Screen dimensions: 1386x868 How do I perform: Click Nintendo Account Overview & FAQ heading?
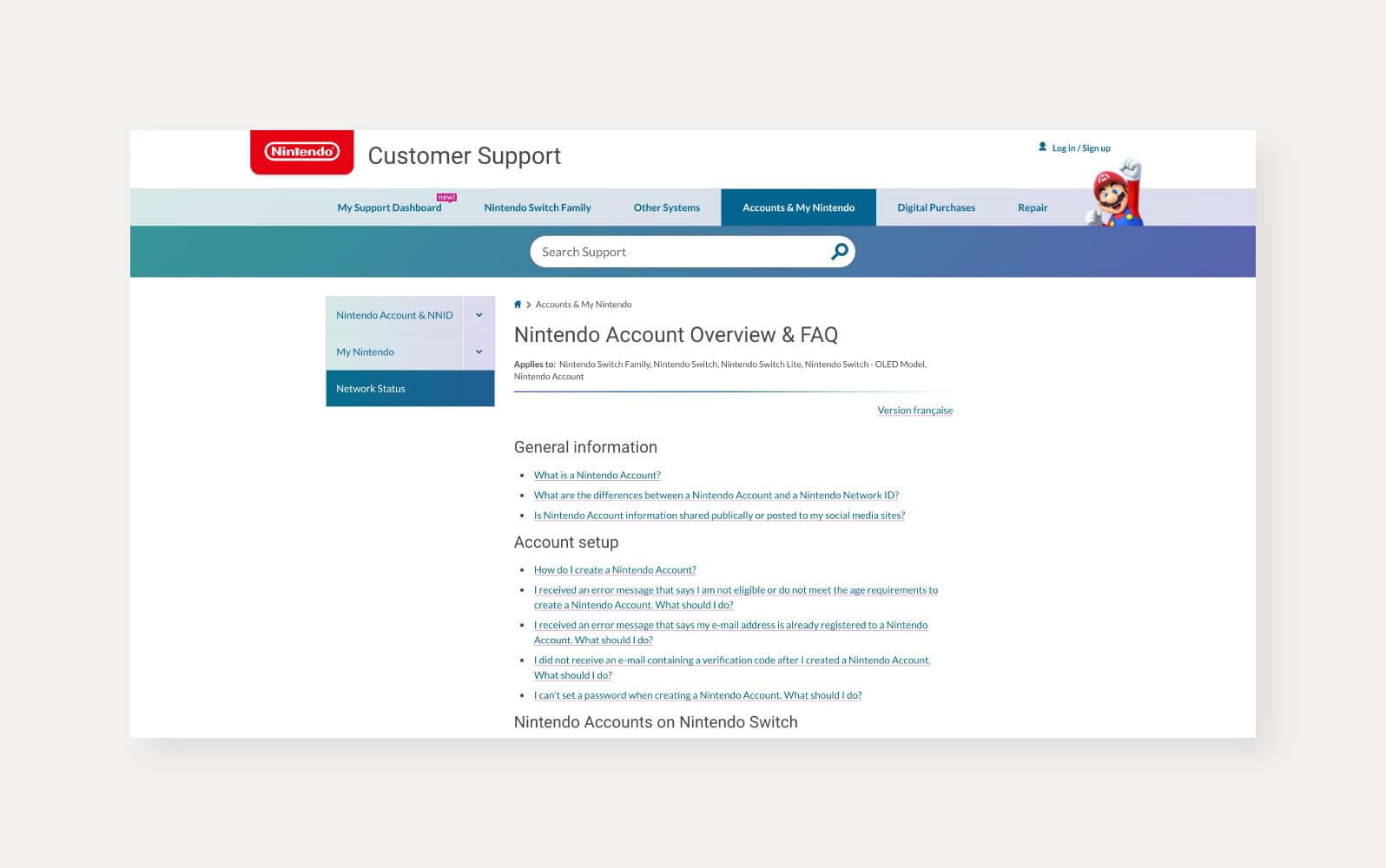point(676,334)
